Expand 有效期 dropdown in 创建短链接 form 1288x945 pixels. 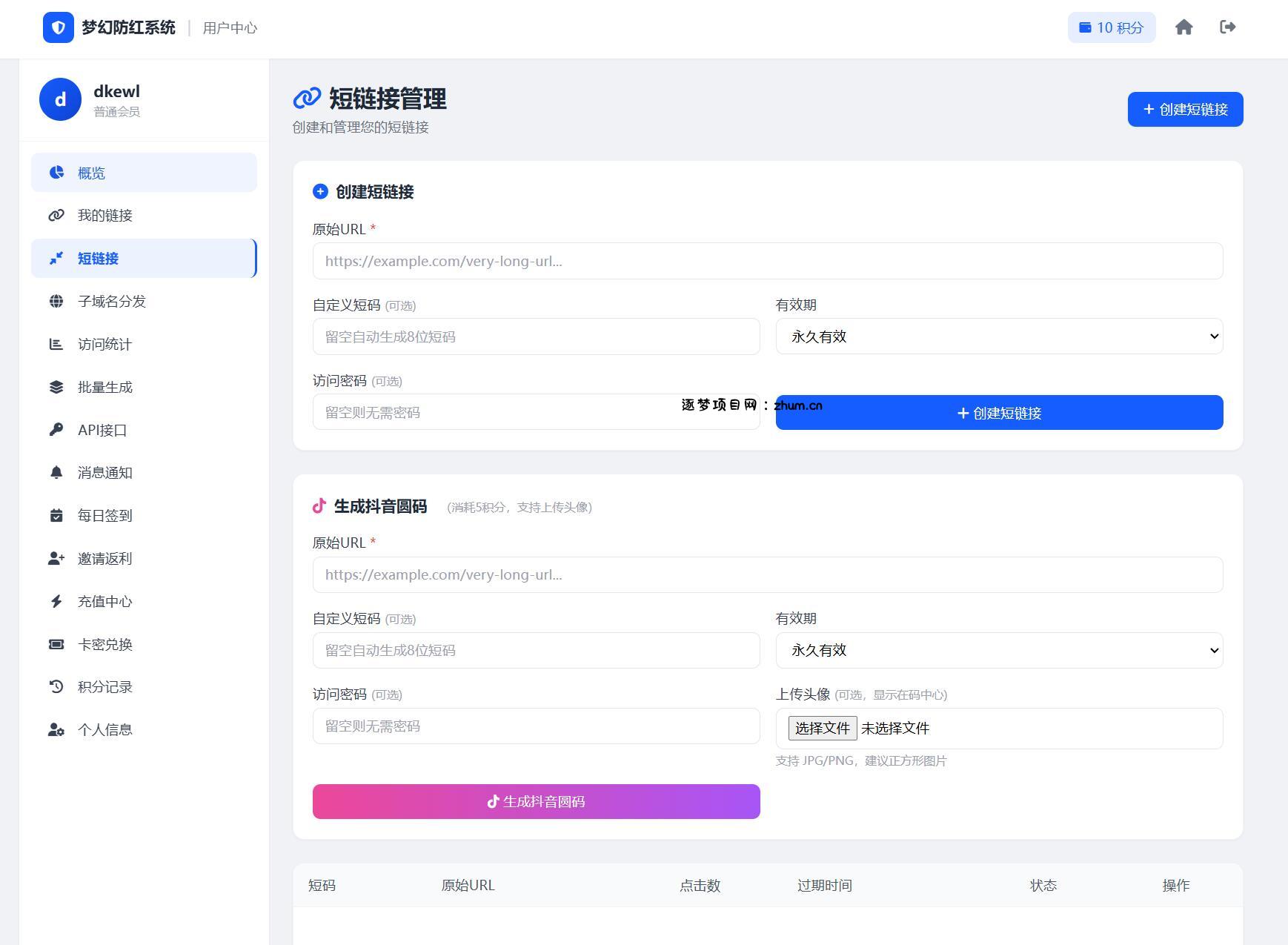click(999, 336)
